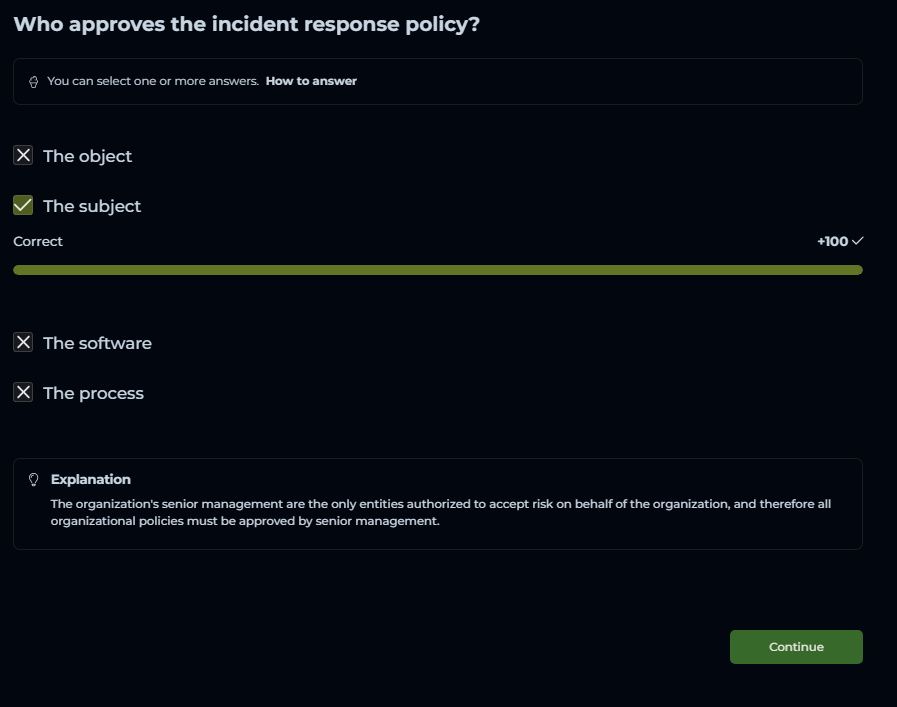Click the green progress bar under Correct

coord(437,270)
